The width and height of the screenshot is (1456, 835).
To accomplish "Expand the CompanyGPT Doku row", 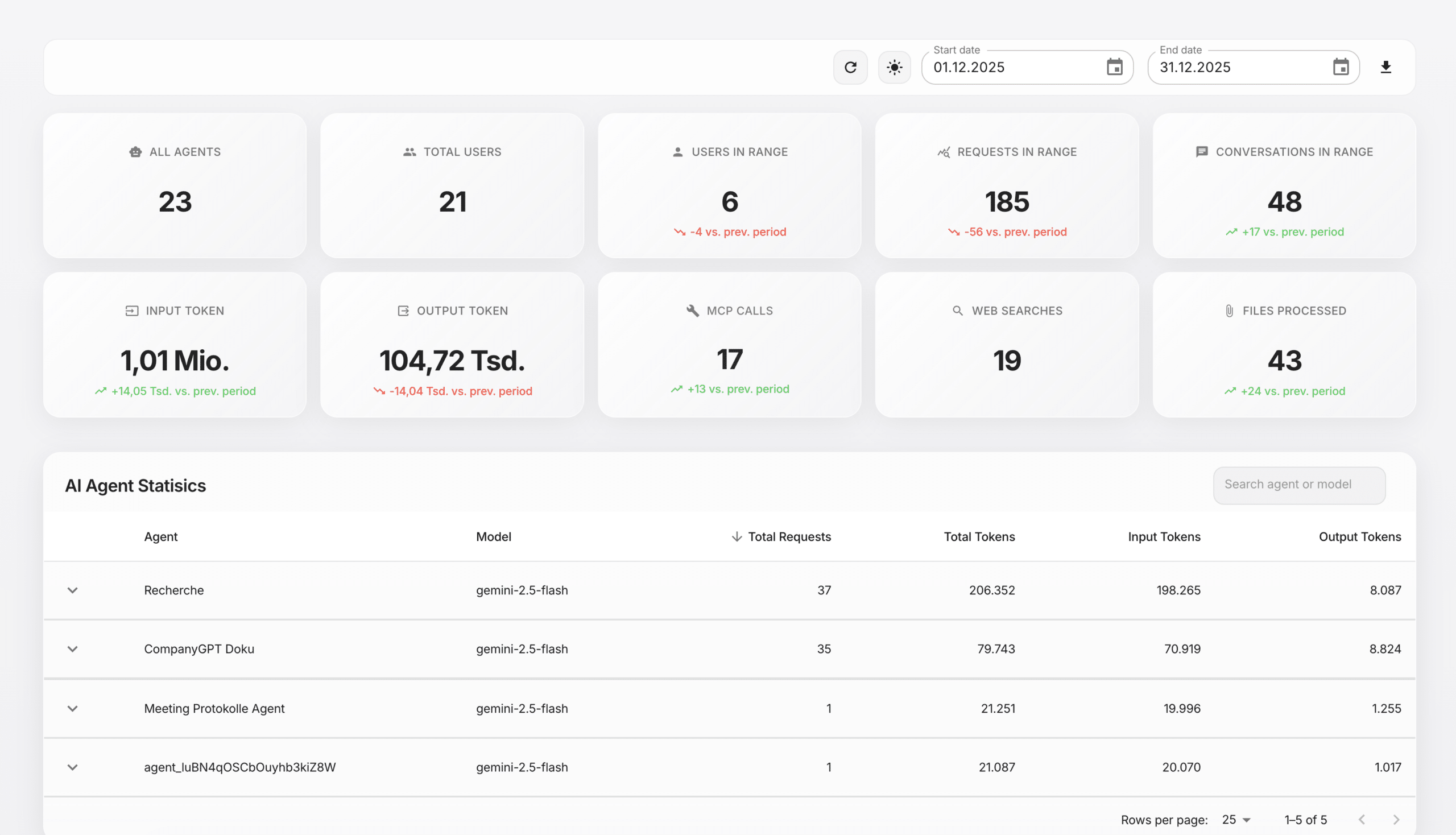I will coord(72,649).
